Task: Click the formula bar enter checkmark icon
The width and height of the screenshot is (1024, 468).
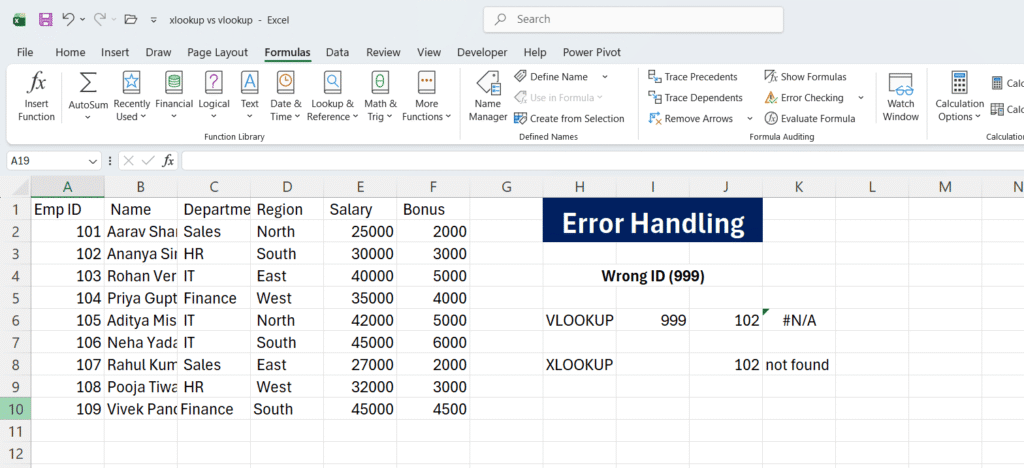Action: coord(148,161)
